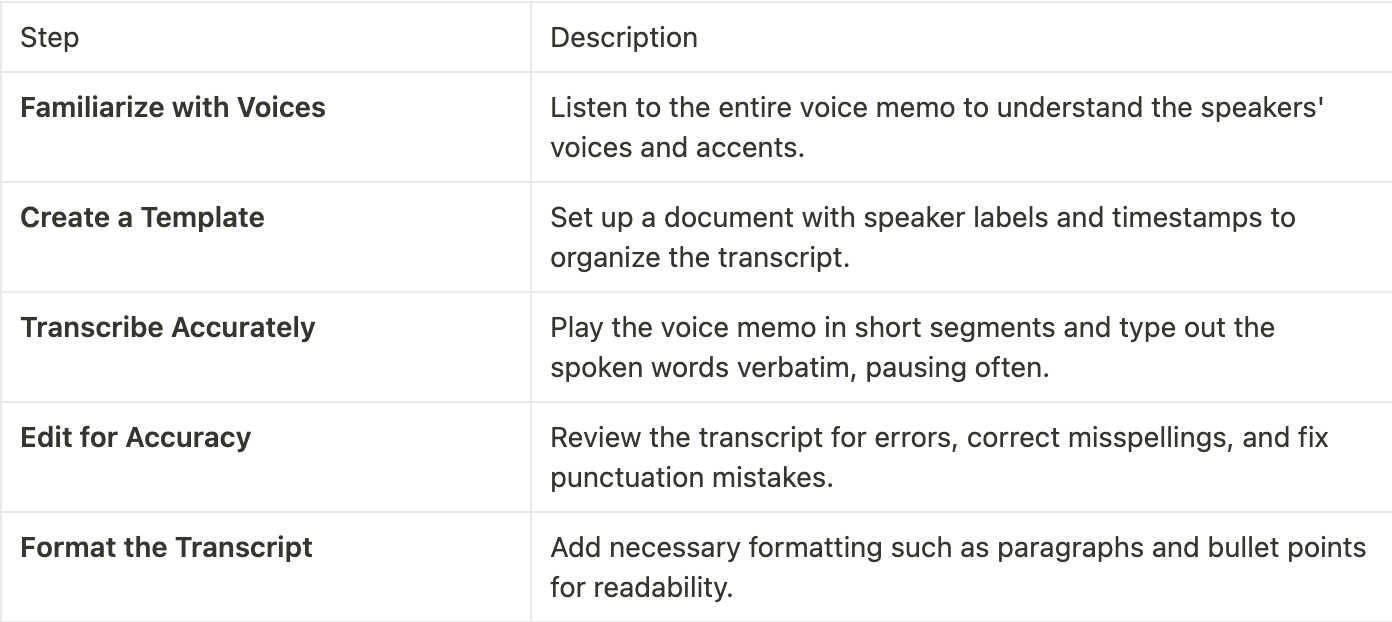The height and width of the screenshot is (622, 1392).
Task: Click the Format the Transcript cell
Action: 265,567
